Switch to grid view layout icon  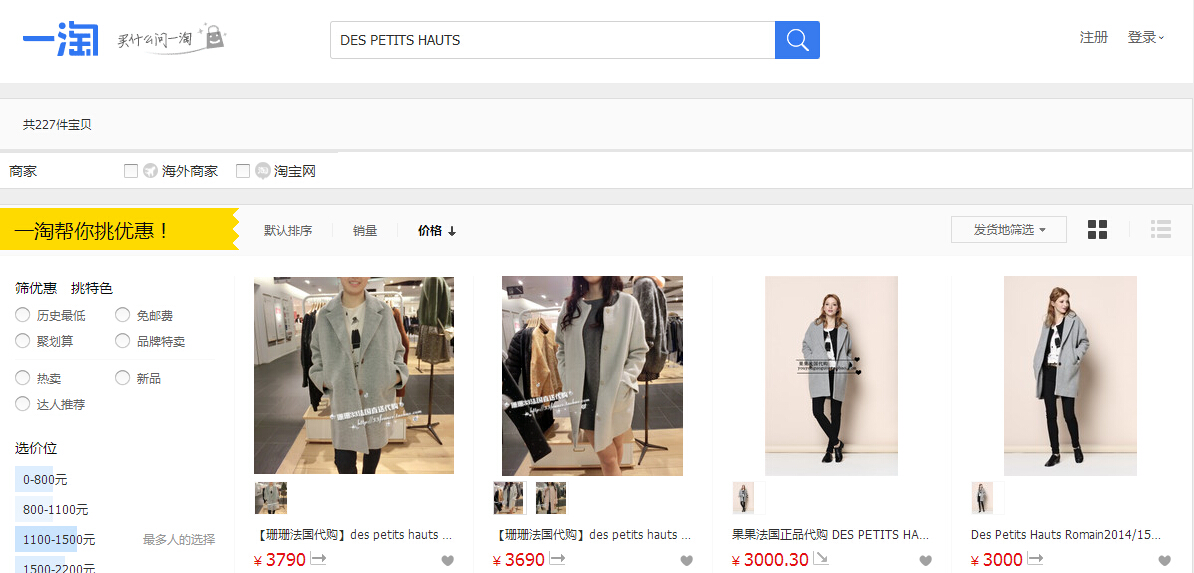(x=1097, y=229)
